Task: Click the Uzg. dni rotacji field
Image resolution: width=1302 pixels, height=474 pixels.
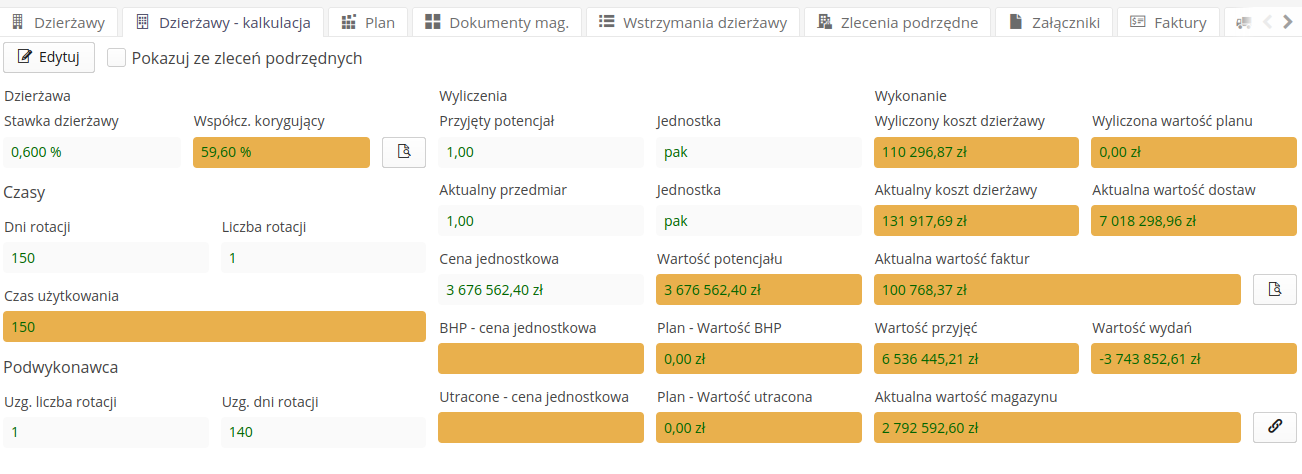Action: pyautogui.click(x=323, y=432)
